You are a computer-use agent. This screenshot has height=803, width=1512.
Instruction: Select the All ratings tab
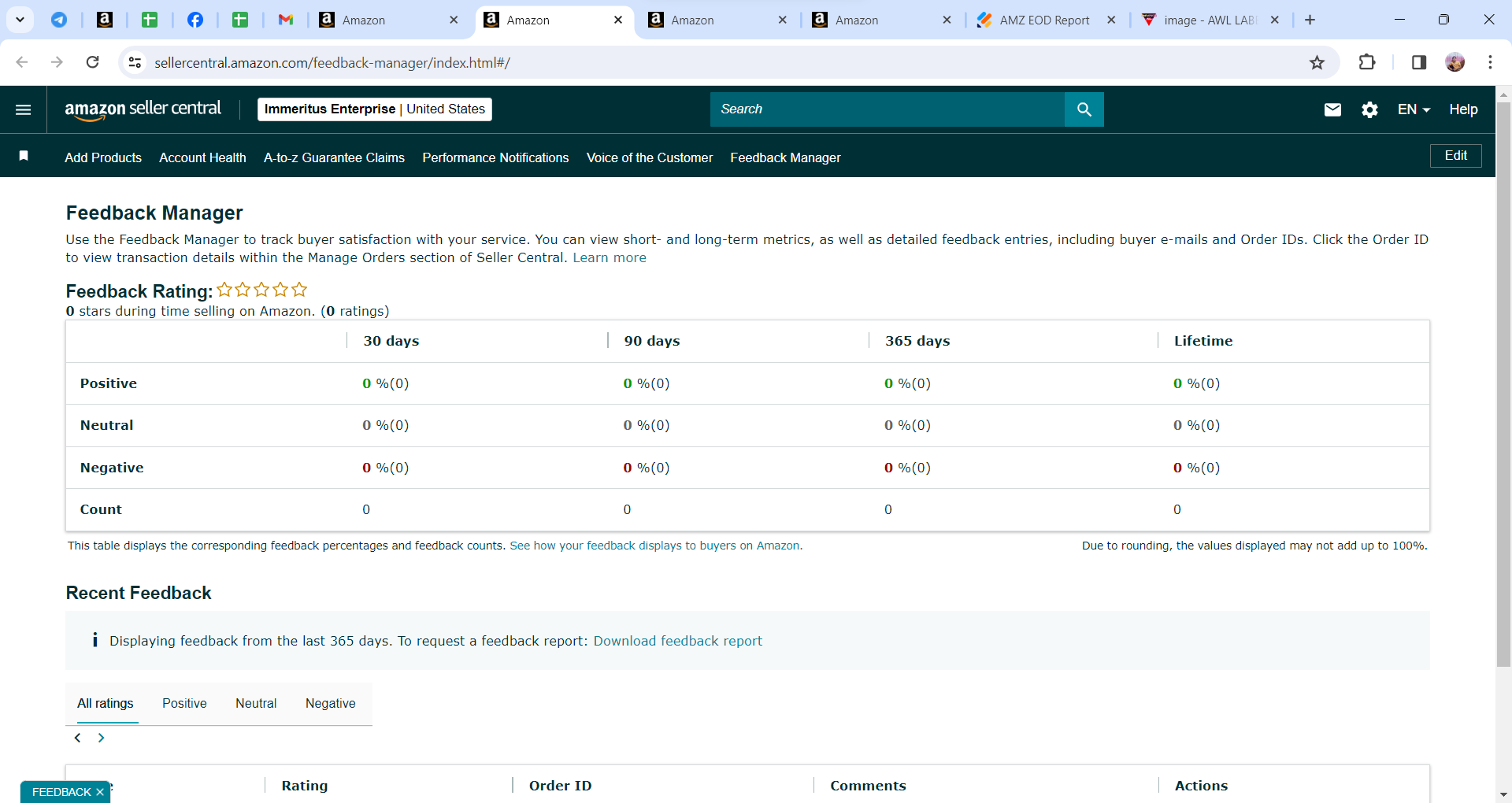[106, 703]
